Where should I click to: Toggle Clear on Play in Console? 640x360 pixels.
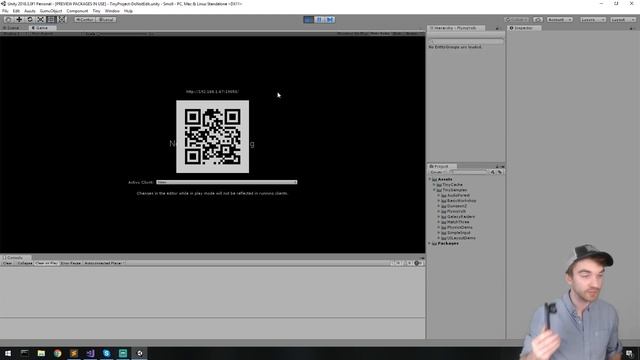(x=47, y=263)
